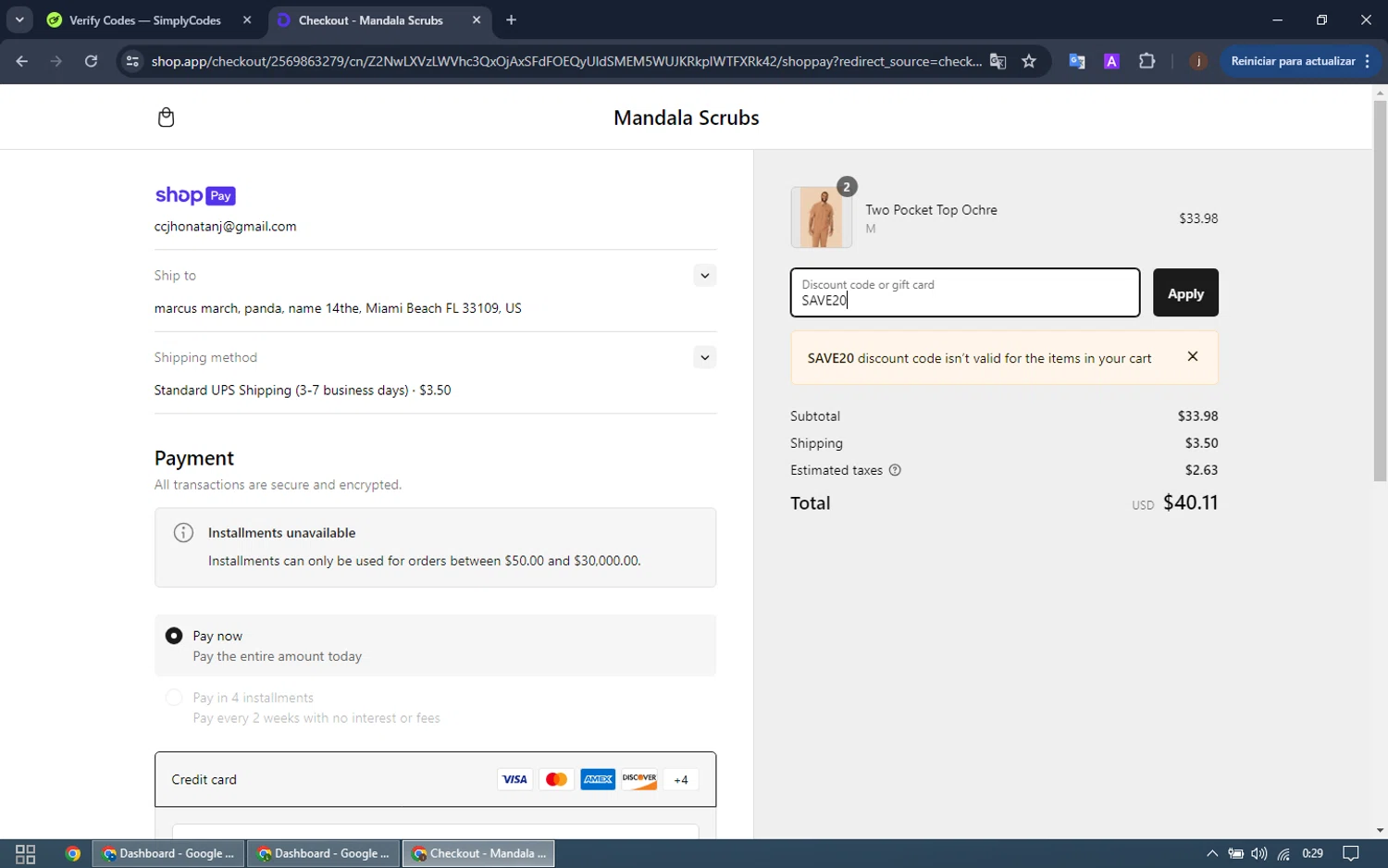Click the Miami Beach shipping address text
1388x868 pixels.
click(338, 308)
